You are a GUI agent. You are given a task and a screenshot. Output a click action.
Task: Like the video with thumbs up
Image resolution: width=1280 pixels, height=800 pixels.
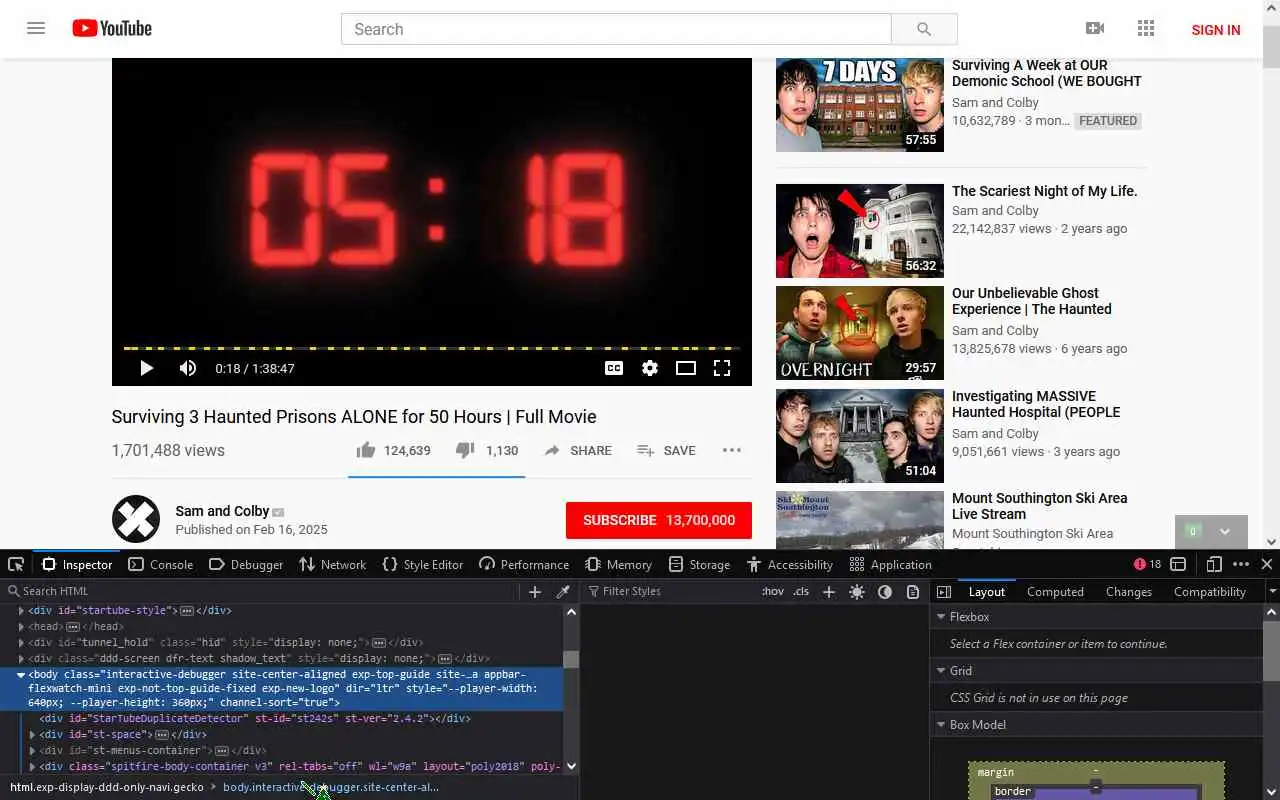394,450
